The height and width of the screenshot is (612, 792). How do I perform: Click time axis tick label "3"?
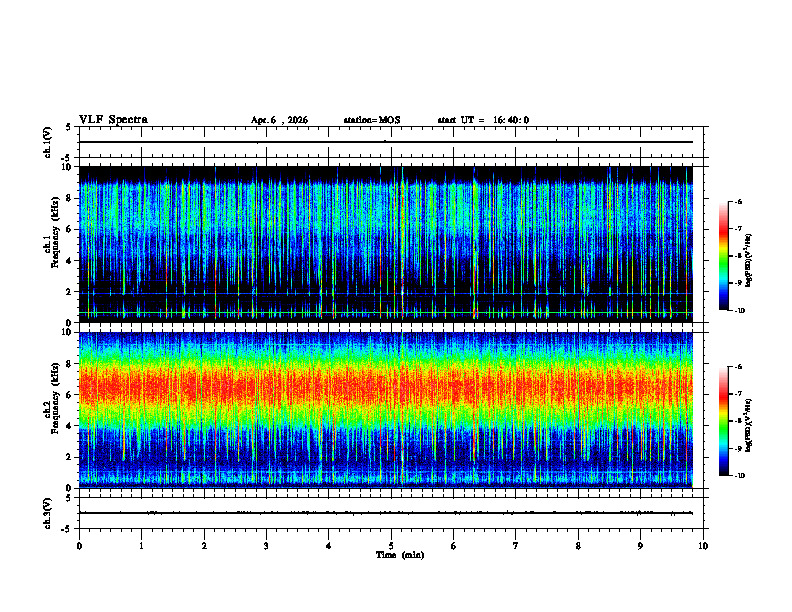tap(266, 546)
